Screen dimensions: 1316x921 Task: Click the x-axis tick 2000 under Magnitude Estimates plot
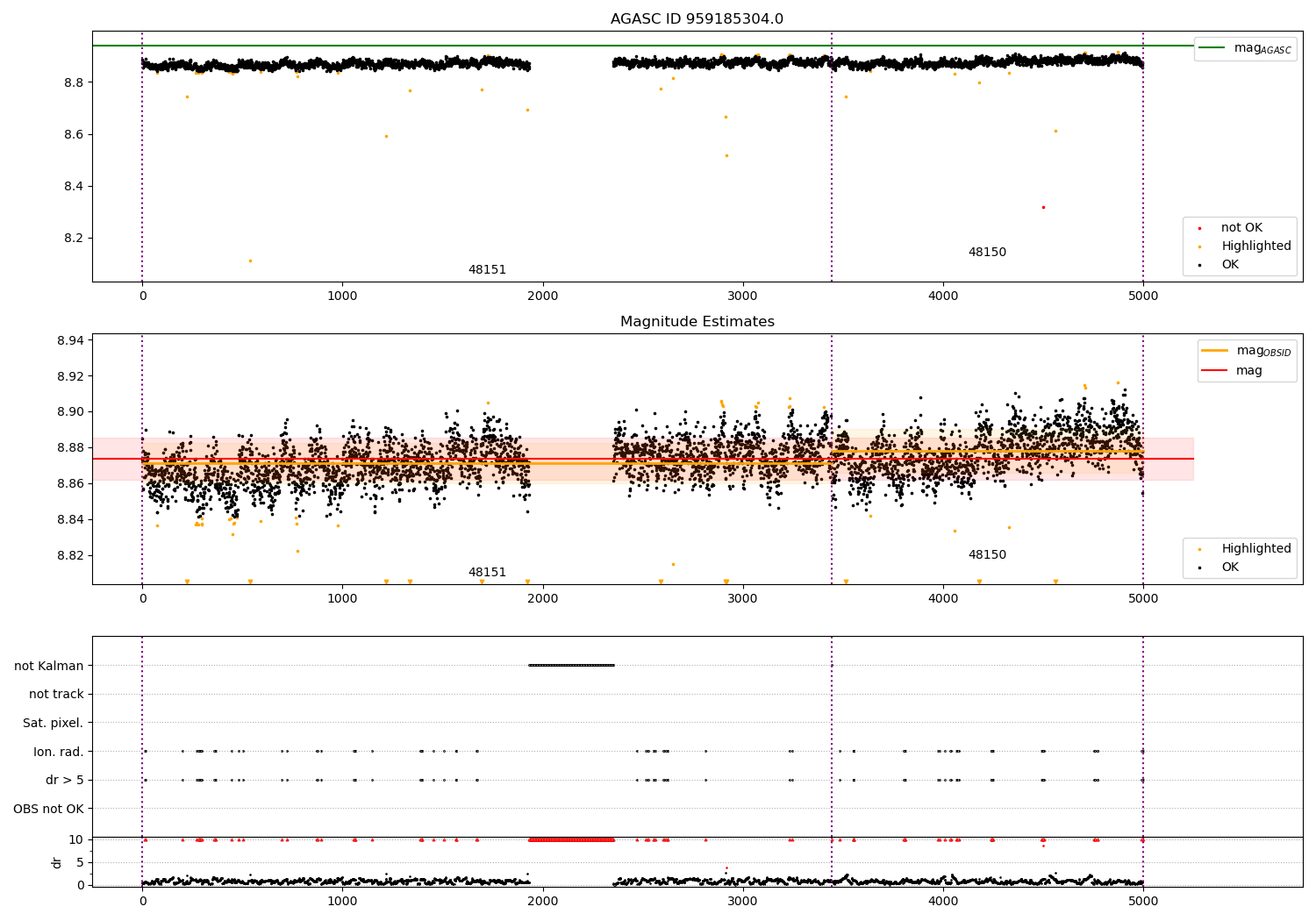(543, 599)
